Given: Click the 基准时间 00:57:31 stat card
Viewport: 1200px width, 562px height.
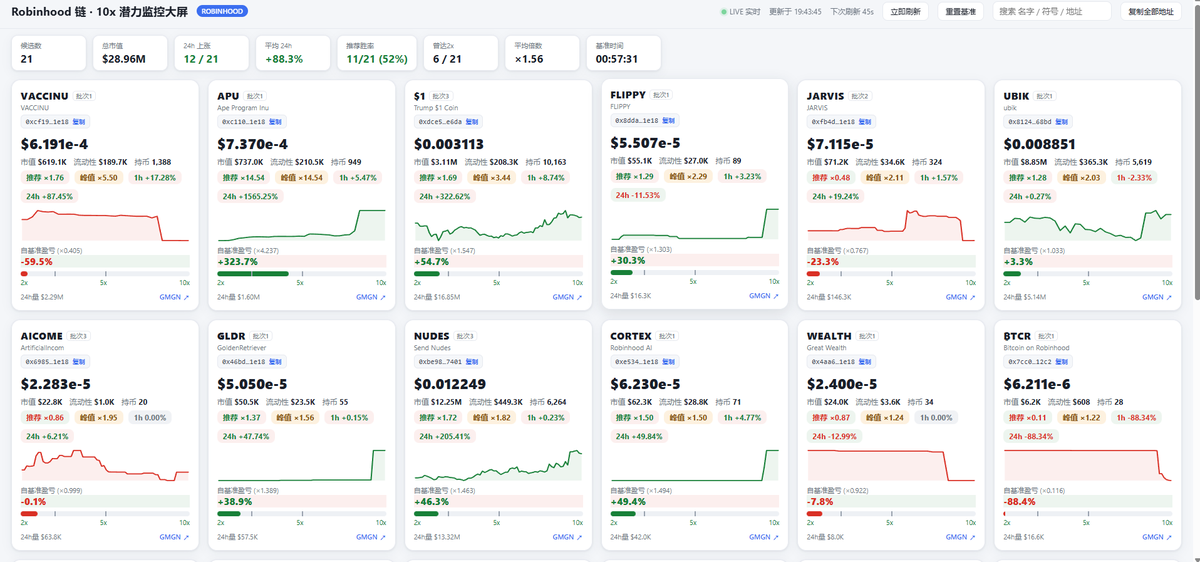Looking at the screenshot, I should click(624, 53).
